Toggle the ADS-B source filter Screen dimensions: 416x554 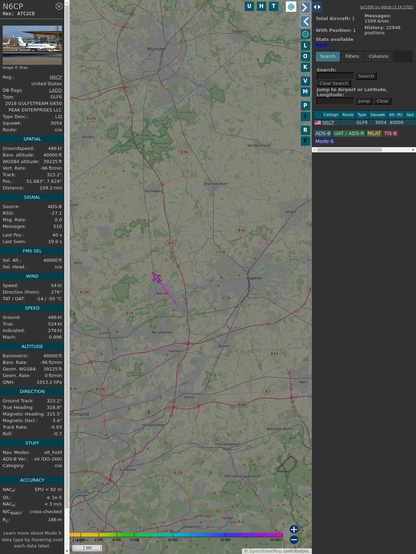click(323, 133)
